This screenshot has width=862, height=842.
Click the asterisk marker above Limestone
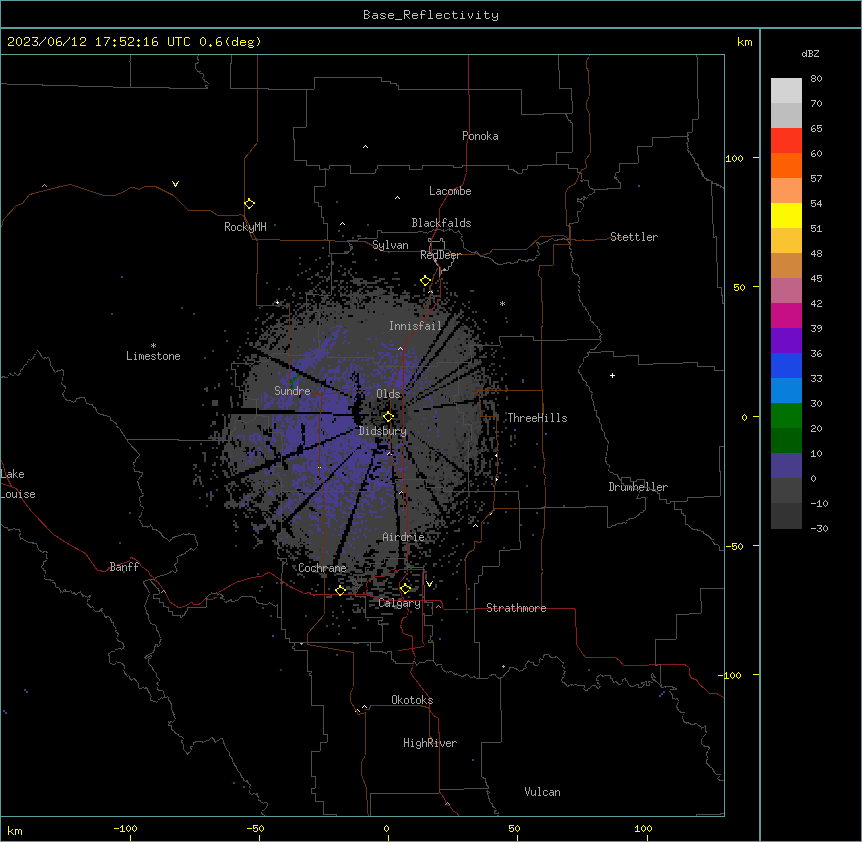click(153, 345)
